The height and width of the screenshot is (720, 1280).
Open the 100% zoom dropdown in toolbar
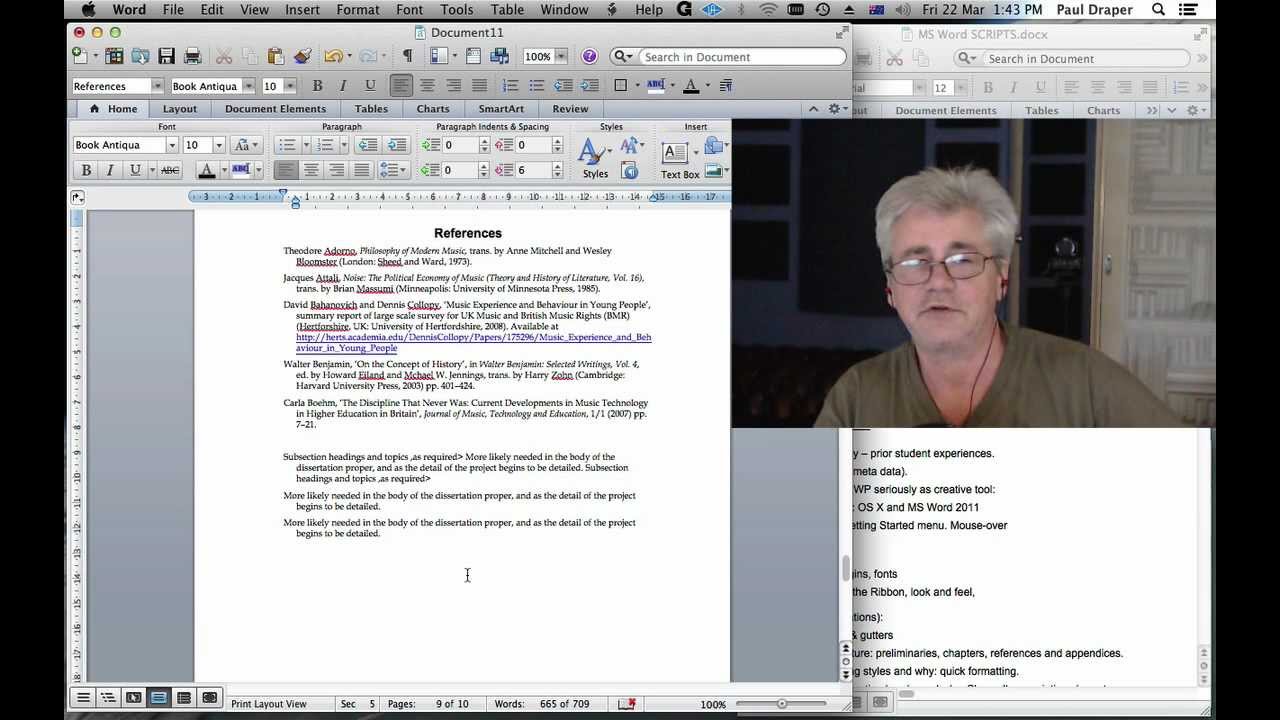(x=561, y=57)
